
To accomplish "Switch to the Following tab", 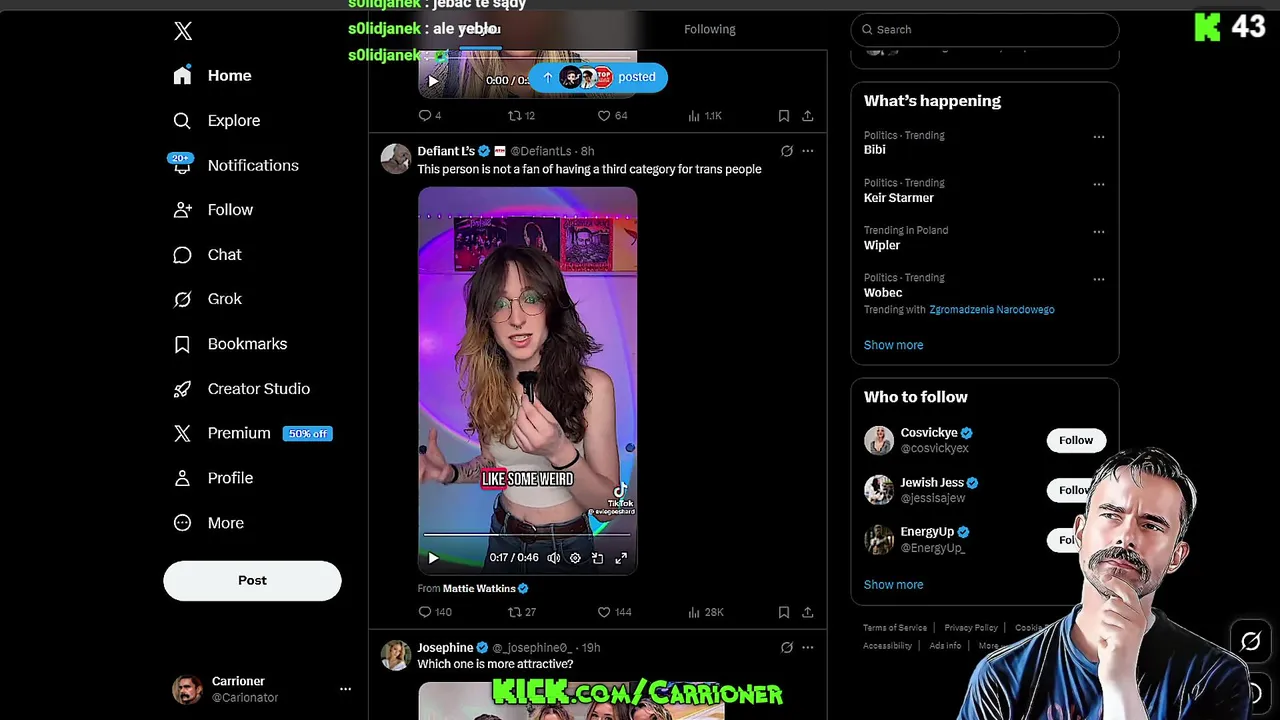I will [x=710, y=29].
